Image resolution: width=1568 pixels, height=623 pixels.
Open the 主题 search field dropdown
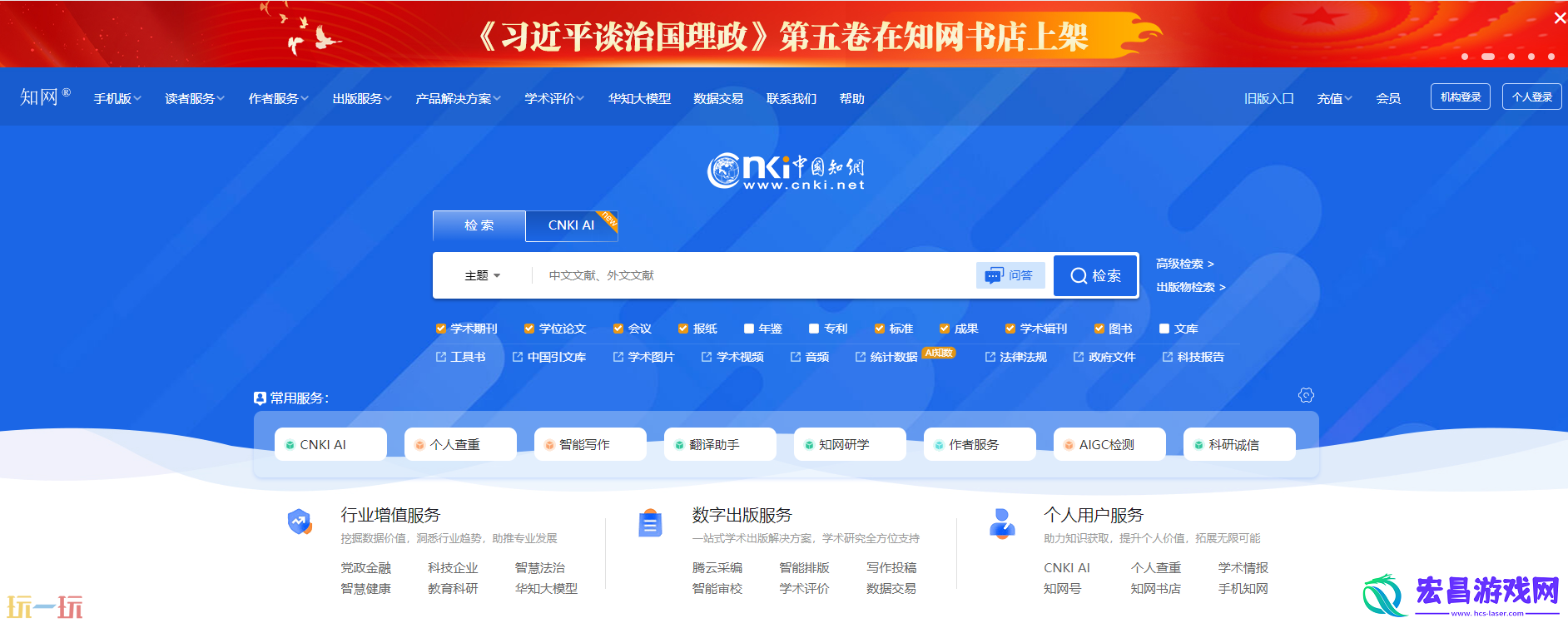point(483,275)
